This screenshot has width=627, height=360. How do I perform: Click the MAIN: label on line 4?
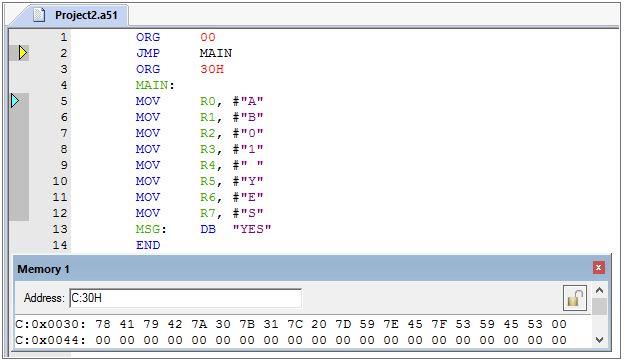pos(156,85)
